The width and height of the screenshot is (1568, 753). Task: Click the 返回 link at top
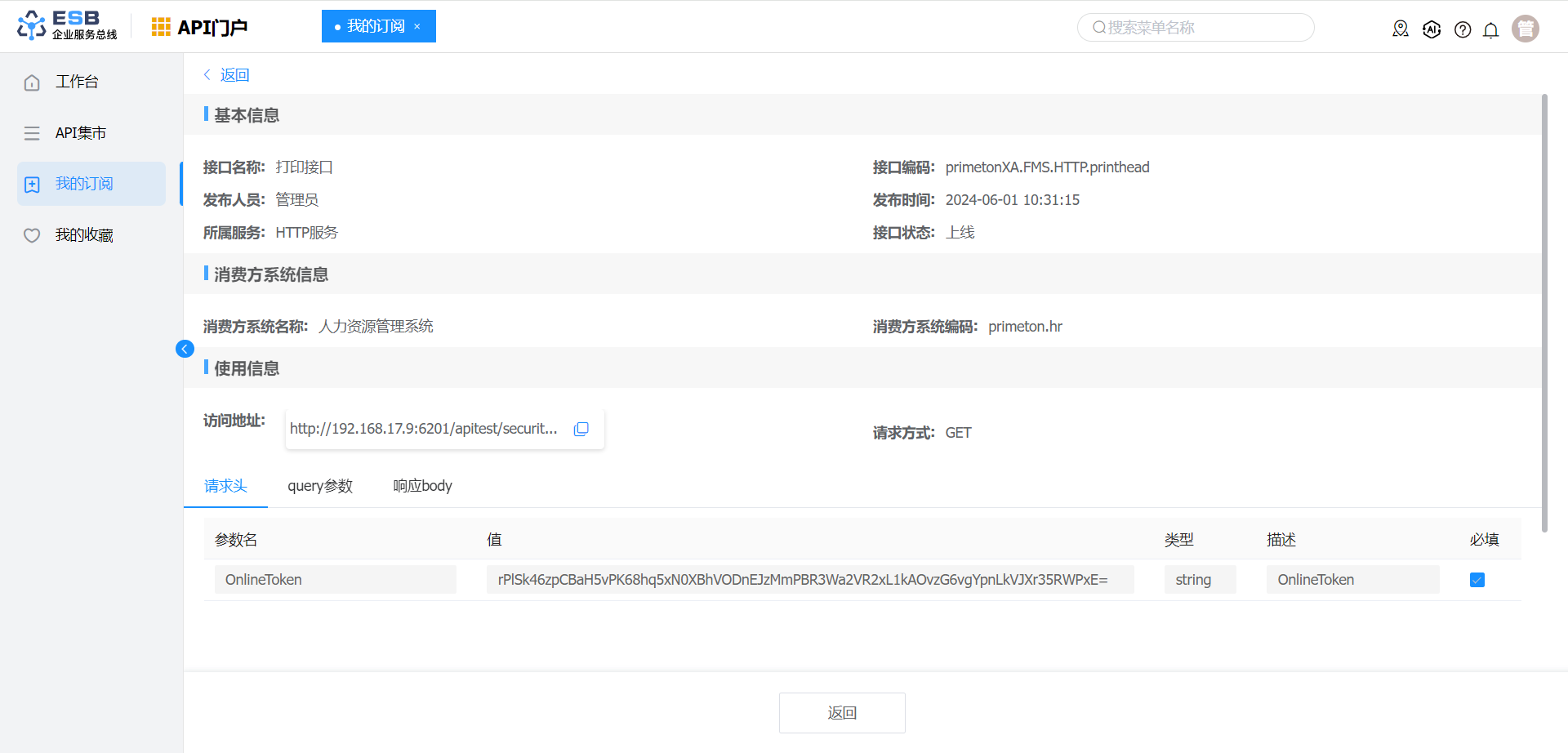point(234,75)
